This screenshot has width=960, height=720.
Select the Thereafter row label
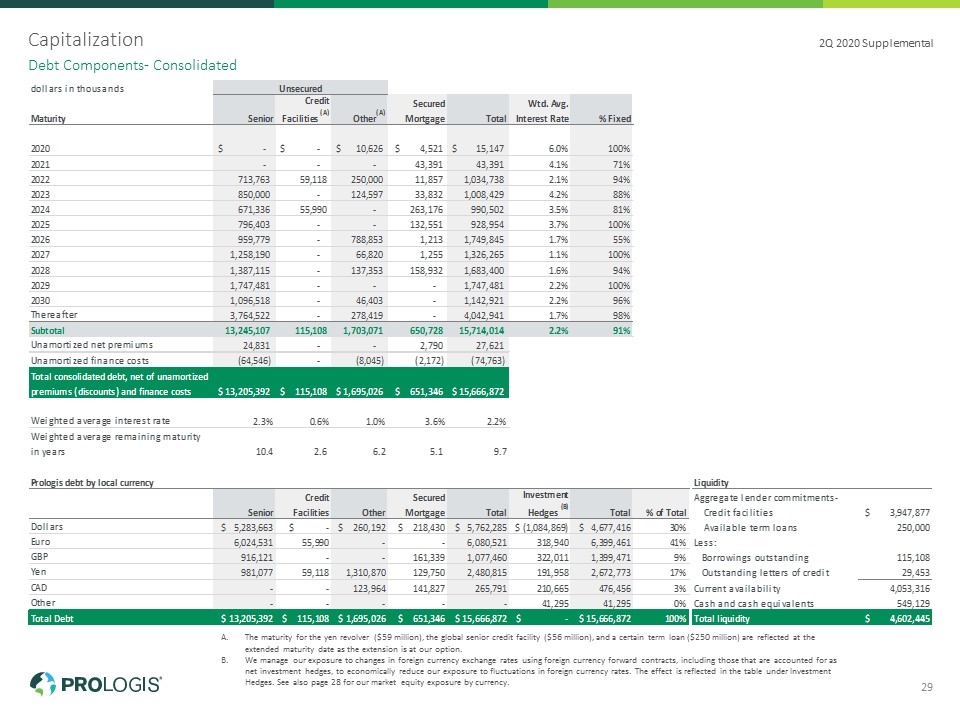[x=54, y=315]
